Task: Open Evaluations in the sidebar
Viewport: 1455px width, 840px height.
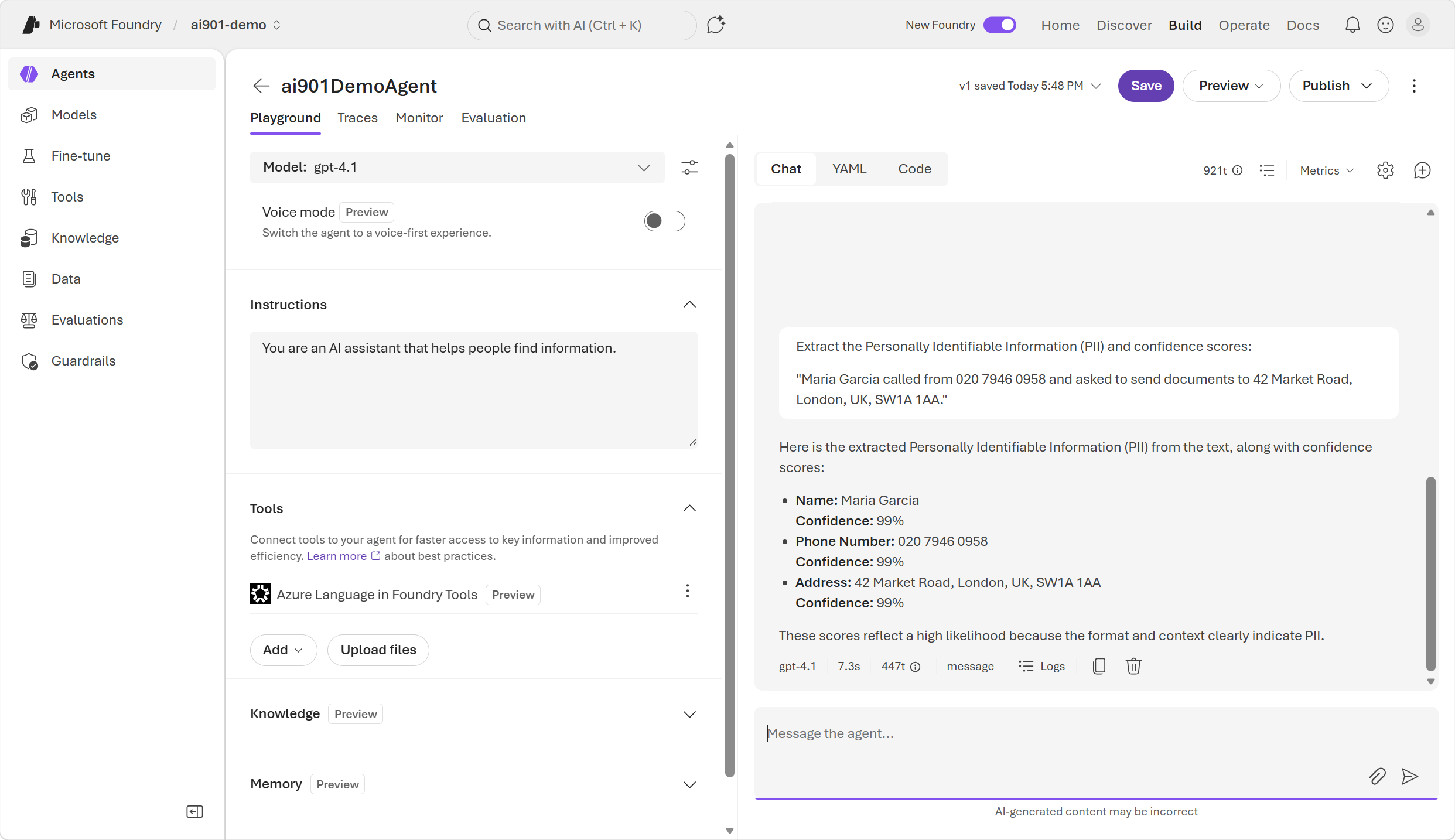Action: [112, 320]
